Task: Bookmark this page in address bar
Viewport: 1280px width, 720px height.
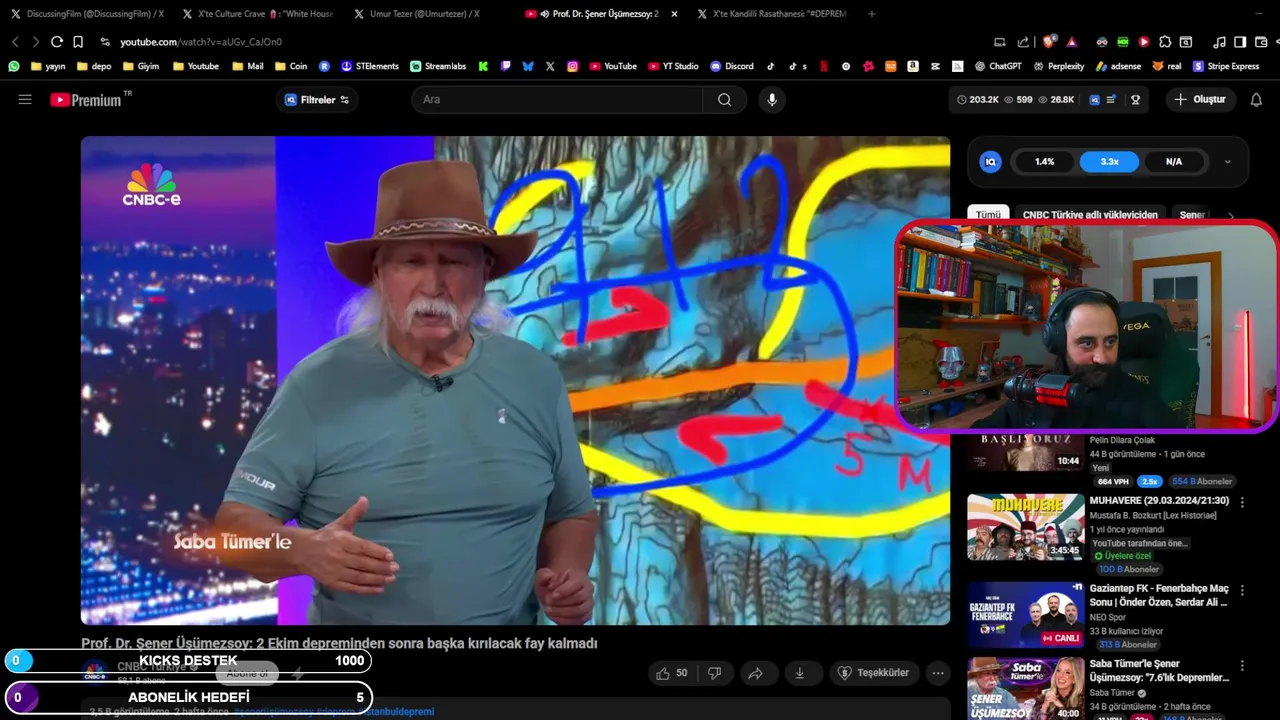Action: (x=78, y=42)
